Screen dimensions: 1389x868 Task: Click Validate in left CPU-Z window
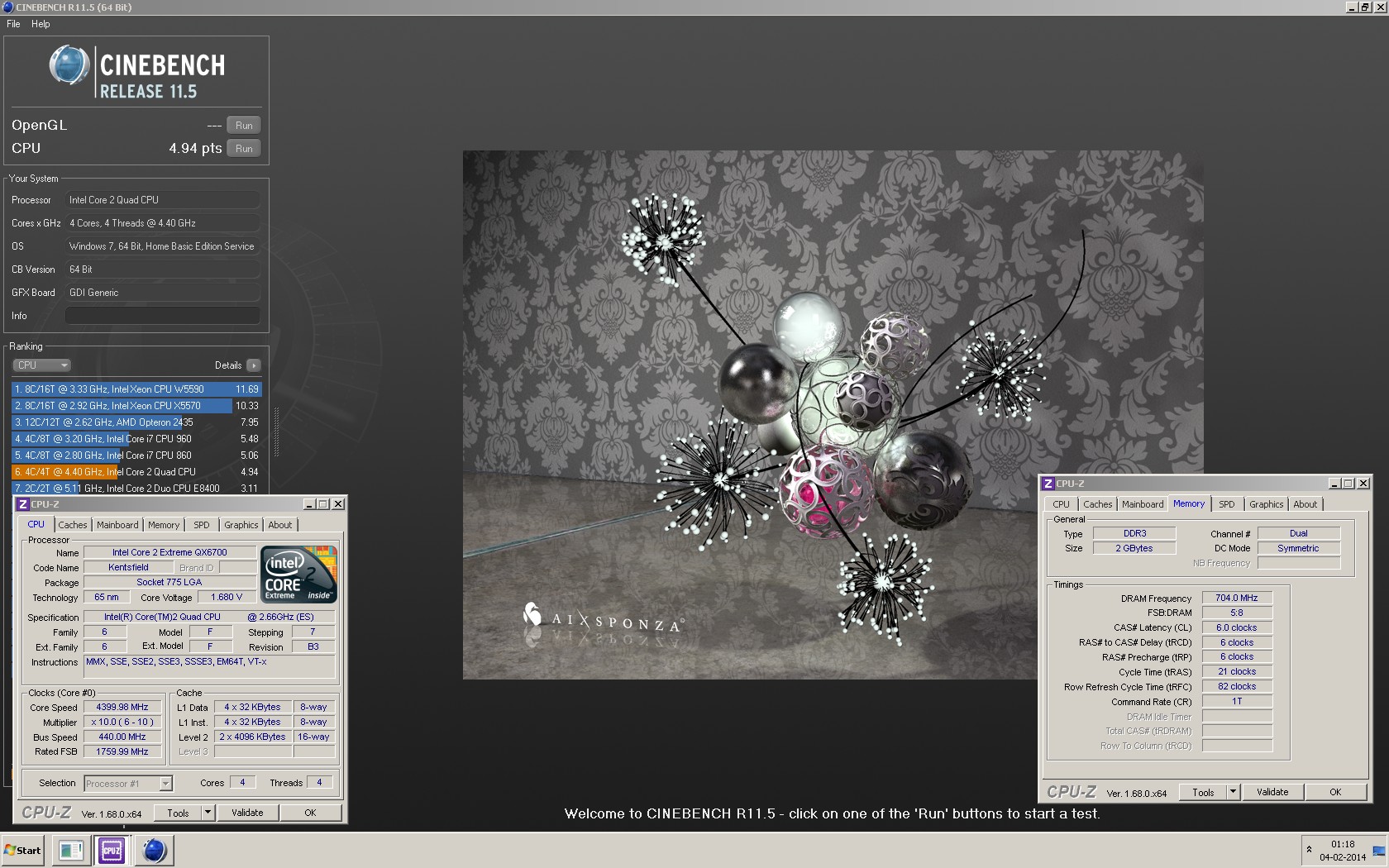click(247, 813)
